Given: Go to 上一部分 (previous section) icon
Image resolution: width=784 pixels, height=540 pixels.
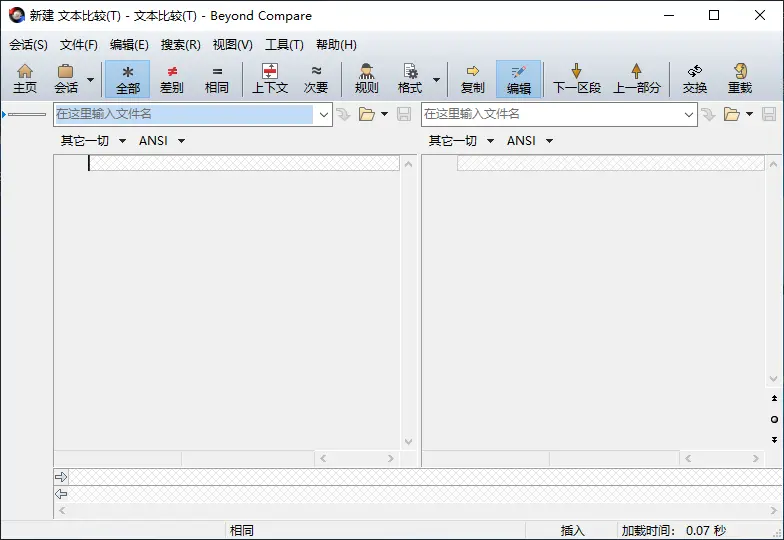Looking at the screenshot, I should pyautogui.click(x=636, y=78).
